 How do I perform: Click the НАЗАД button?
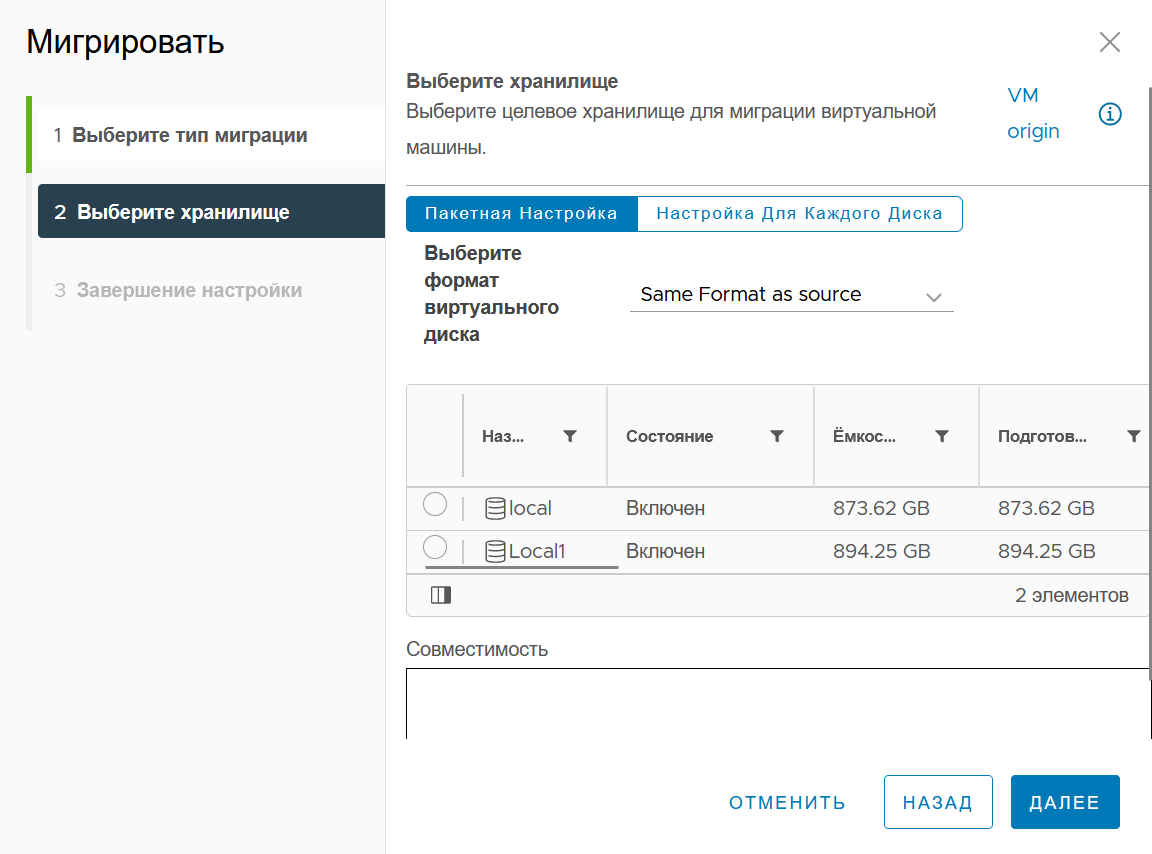[x=938, y=803]
